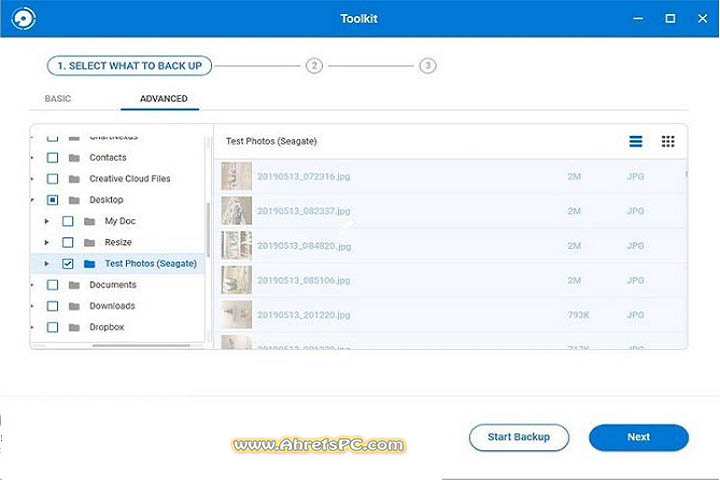Screen dimensions: 720x480
Task: Check the My Doc checkbox
Action: point(68,221)
